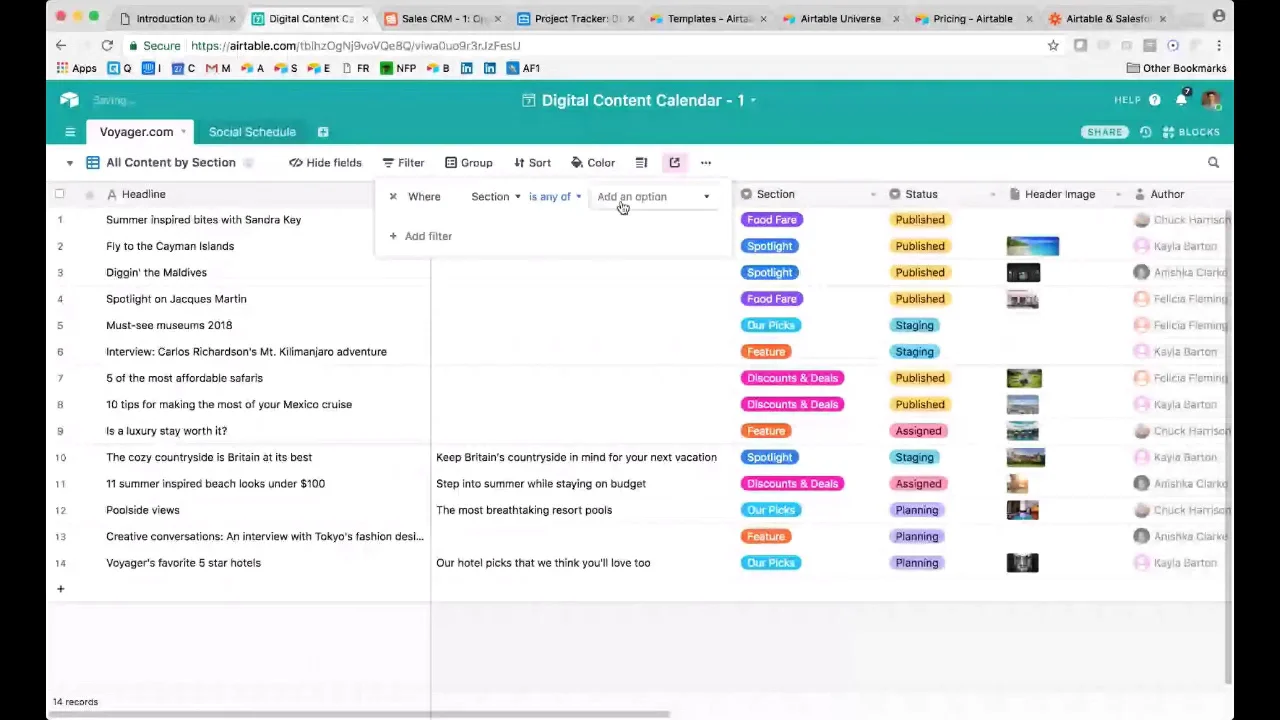This screenshot has width=1280, height=720.
Task: Select the Voyager.com table tab
Action: [136, 132]
